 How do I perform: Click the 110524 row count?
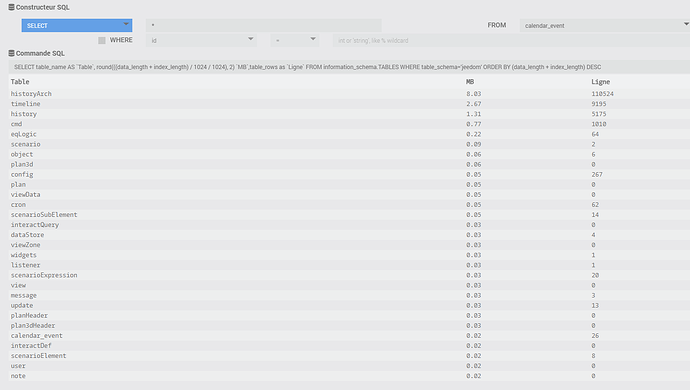[x=602, y=94]
